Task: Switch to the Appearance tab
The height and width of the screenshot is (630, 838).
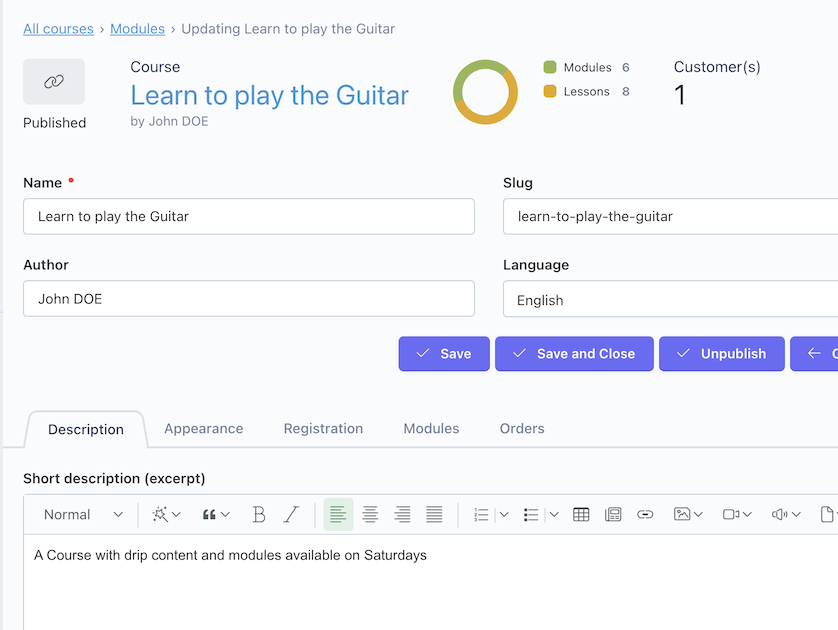Action: (204, 429)
